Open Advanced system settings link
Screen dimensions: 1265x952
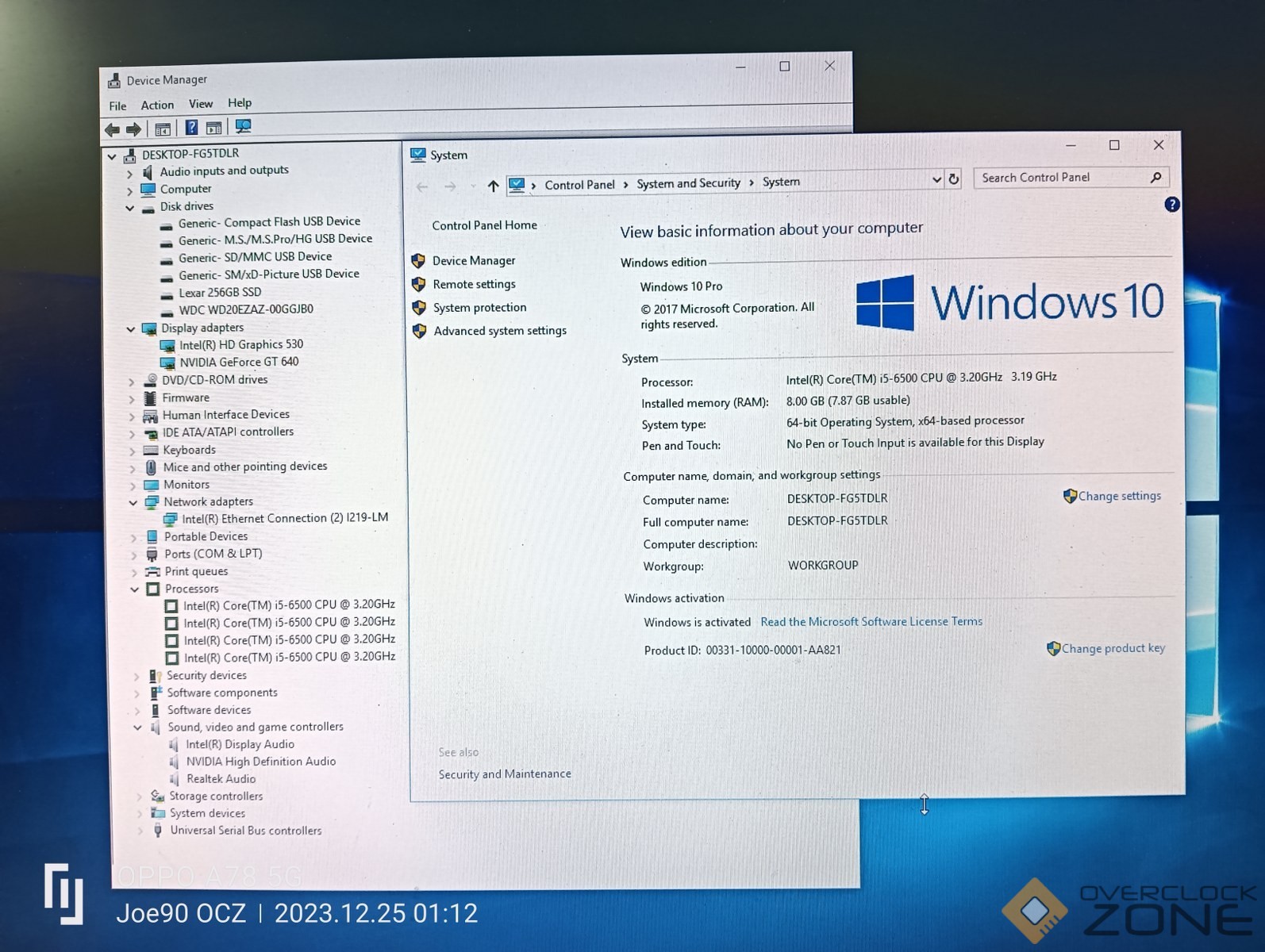pos(500,331)
